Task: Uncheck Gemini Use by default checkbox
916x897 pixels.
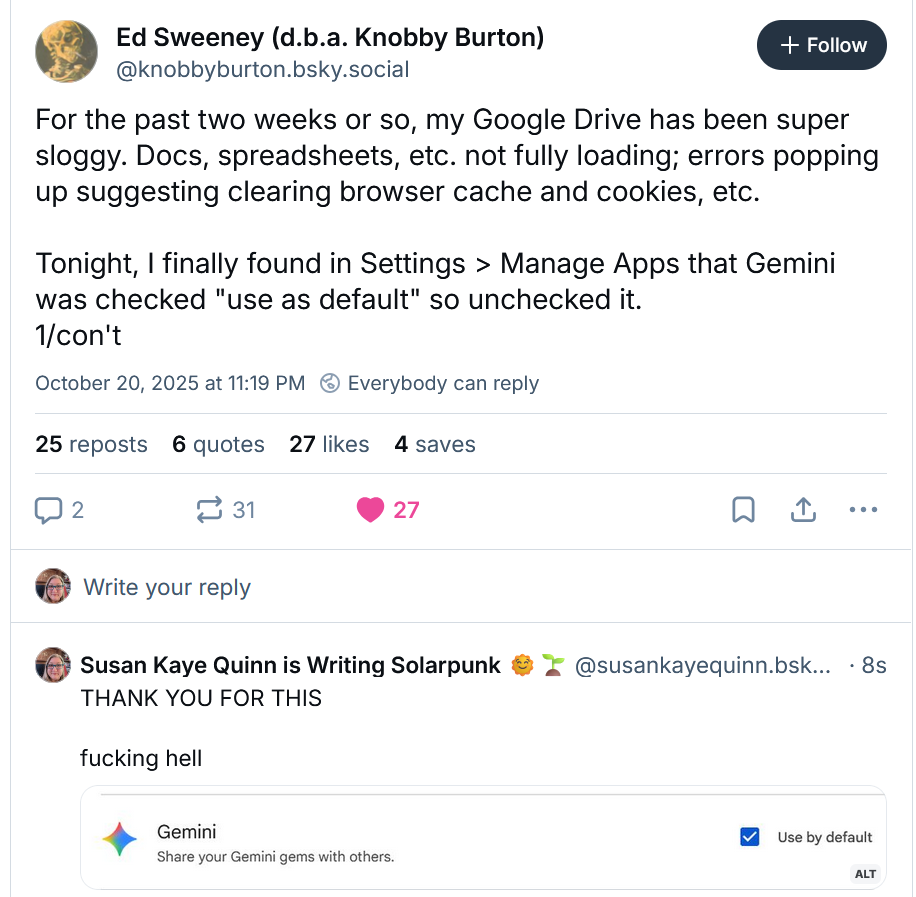Action: pyautogui.click(x=749, y=837)
